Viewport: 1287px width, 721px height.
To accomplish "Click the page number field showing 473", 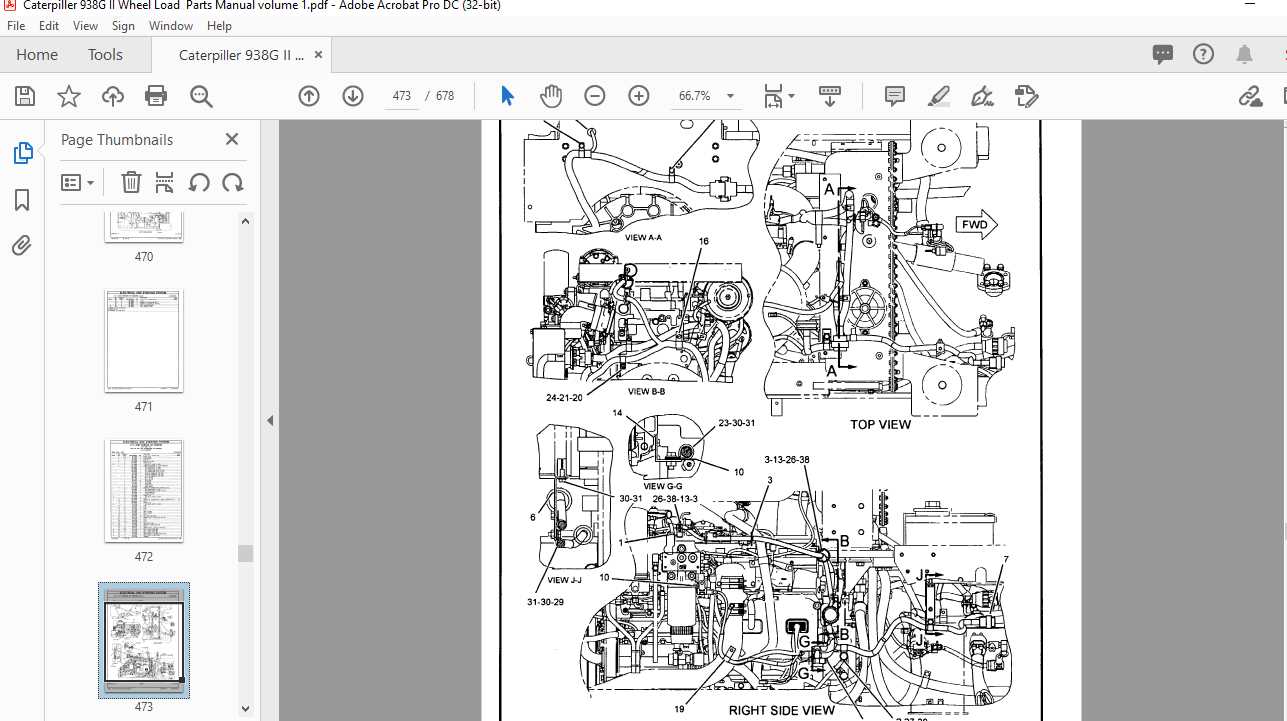I will click(401, 96).
